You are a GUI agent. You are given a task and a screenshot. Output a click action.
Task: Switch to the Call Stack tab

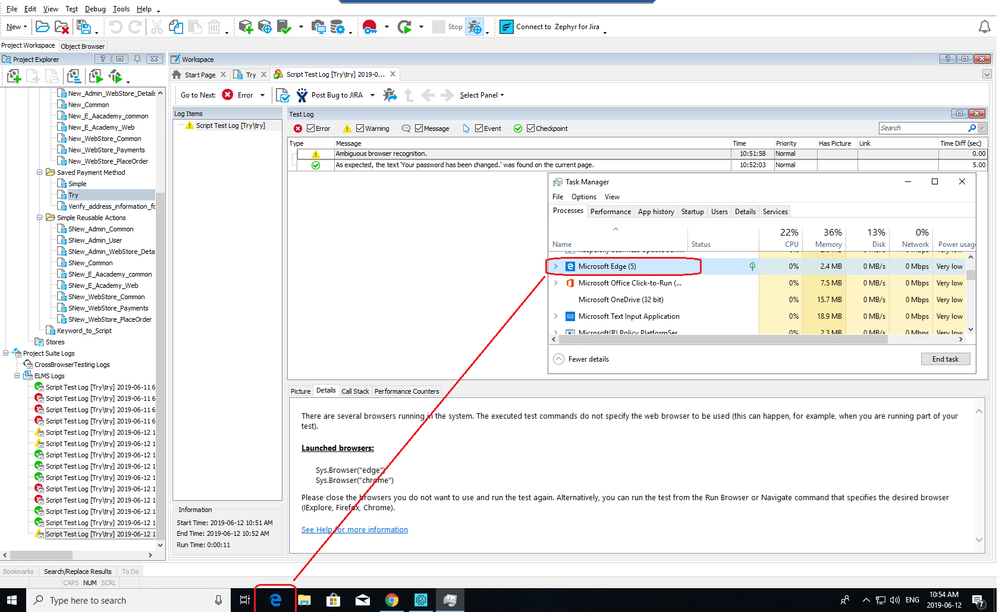pos(355,391)
